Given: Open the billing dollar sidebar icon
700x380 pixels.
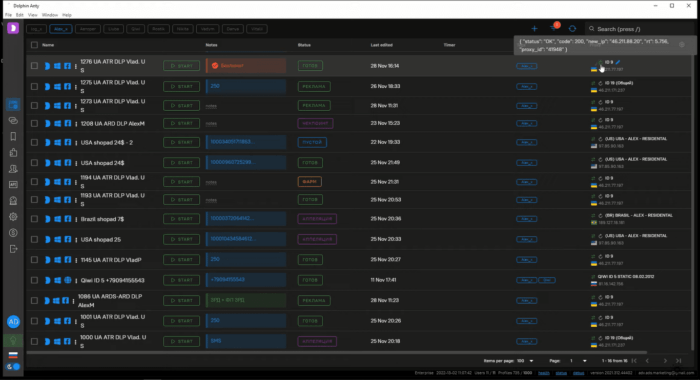Looking at the screenshot, I should coord(13,233).
